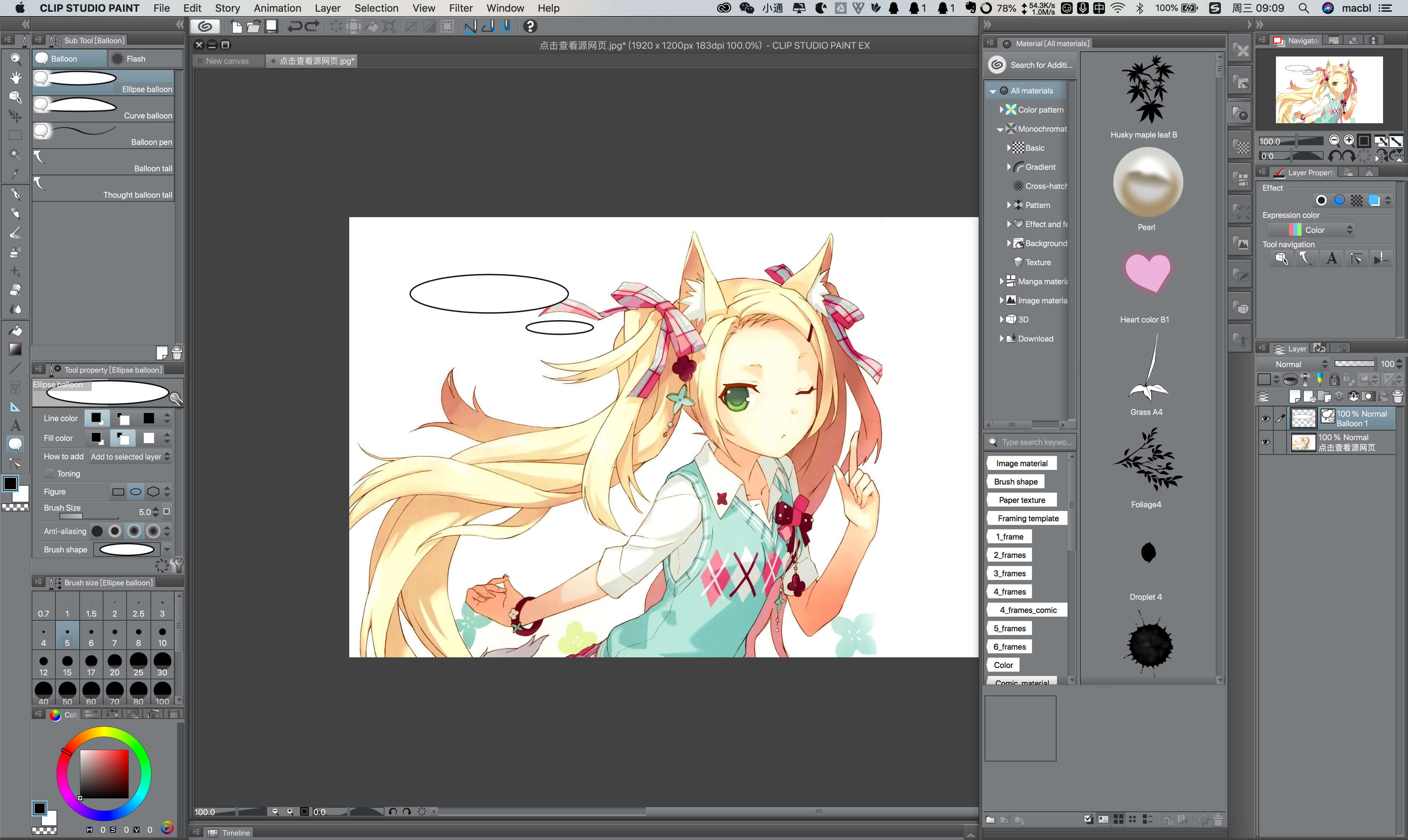
Task: Adjust the Brush Size slider
Action: 89,516
